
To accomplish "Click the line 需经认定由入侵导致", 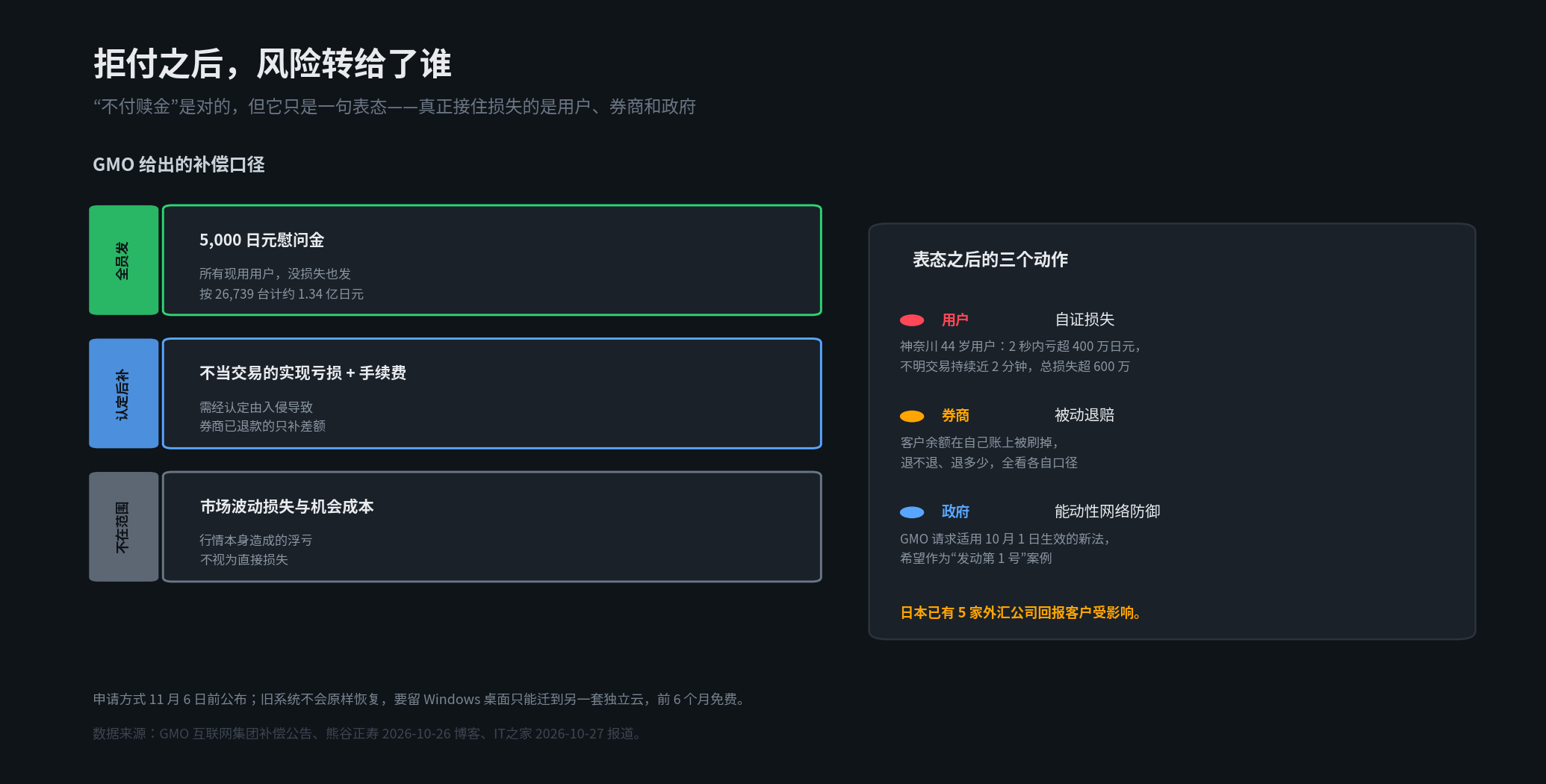I will (x=256, y=407).
